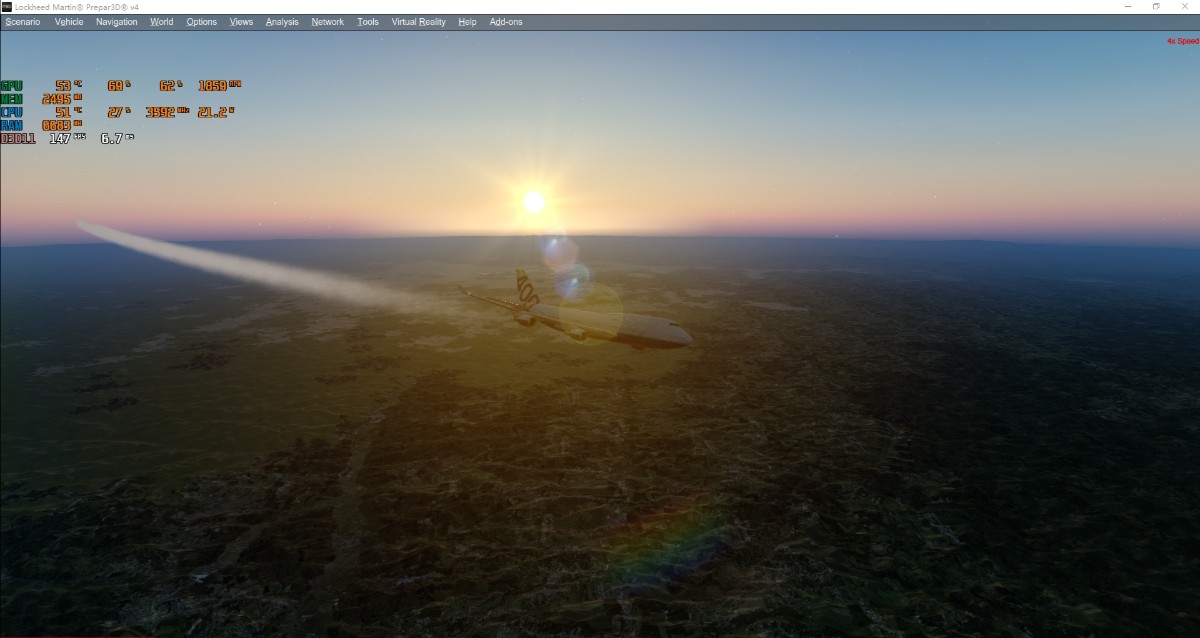The width and height of the screenshot is (1200, 638).
Task: Open the Views menu
Action: [240, 21]
